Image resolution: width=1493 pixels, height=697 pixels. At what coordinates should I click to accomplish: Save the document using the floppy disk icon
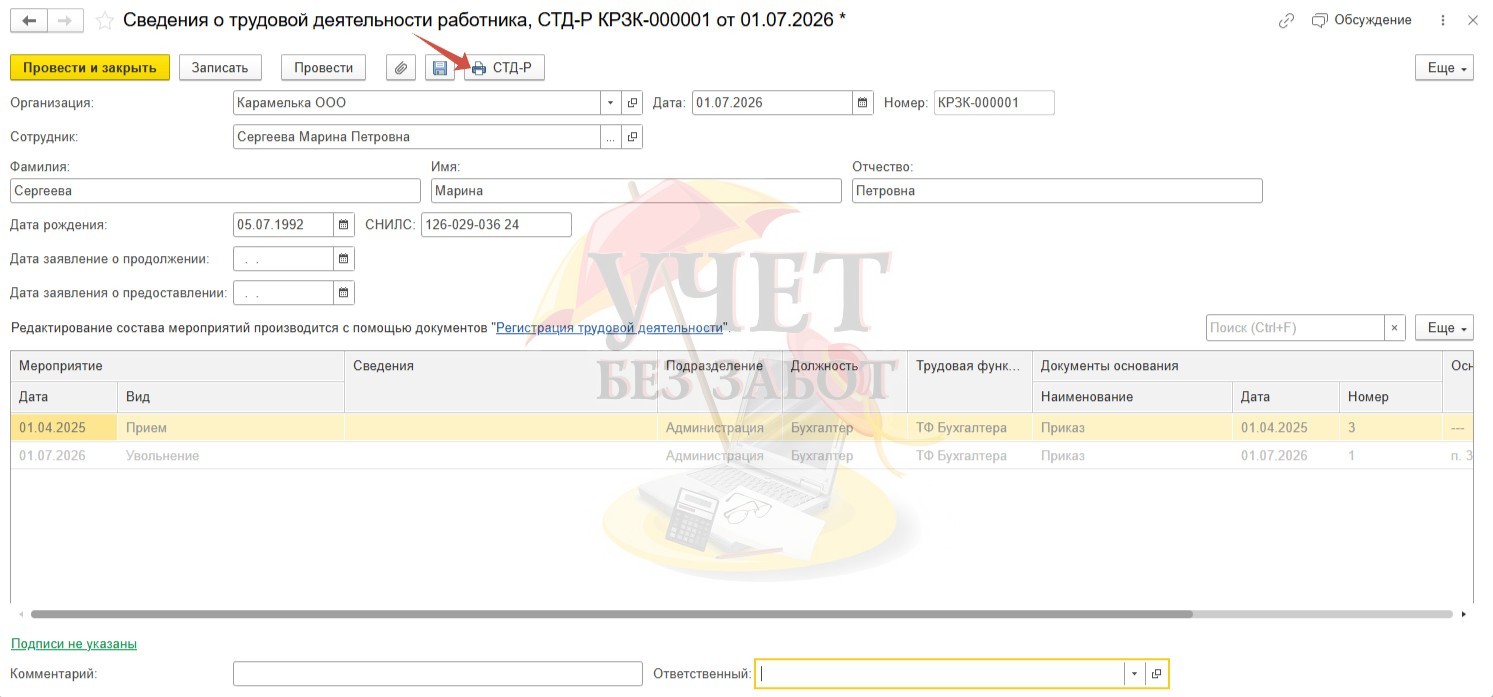(439, 68)
